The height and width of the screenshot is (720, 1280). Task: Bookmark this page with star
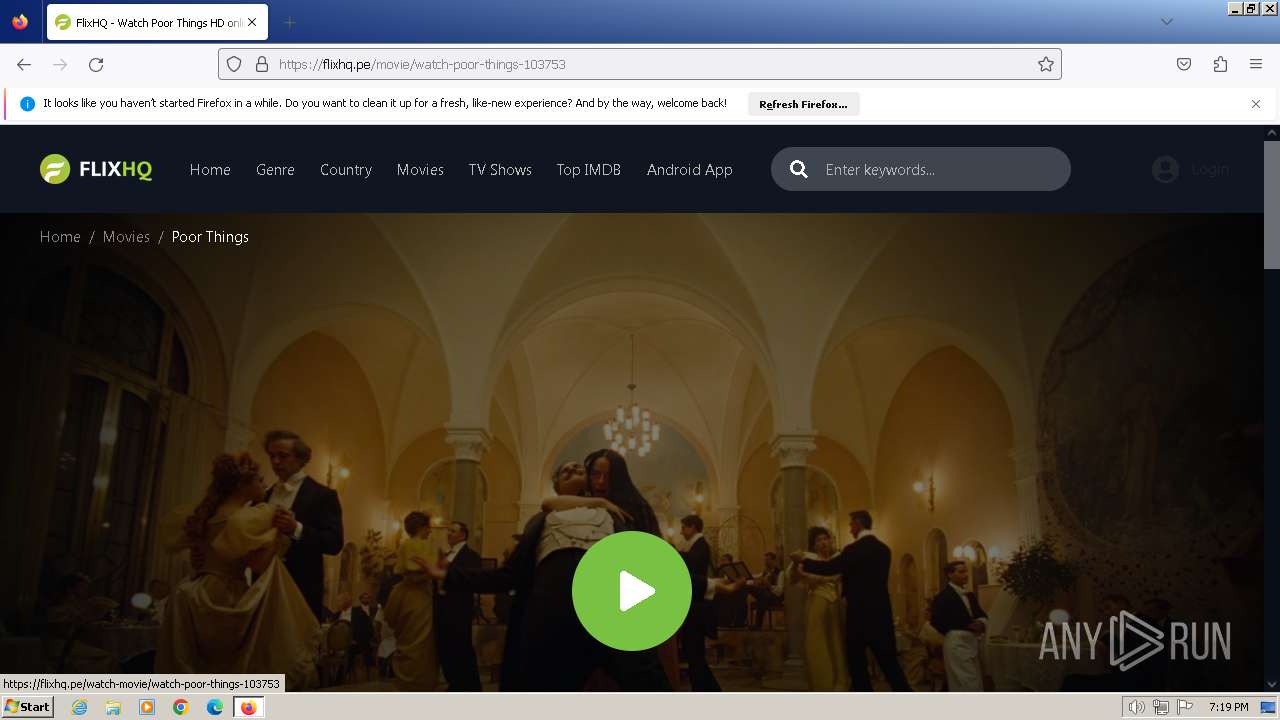1046,64
